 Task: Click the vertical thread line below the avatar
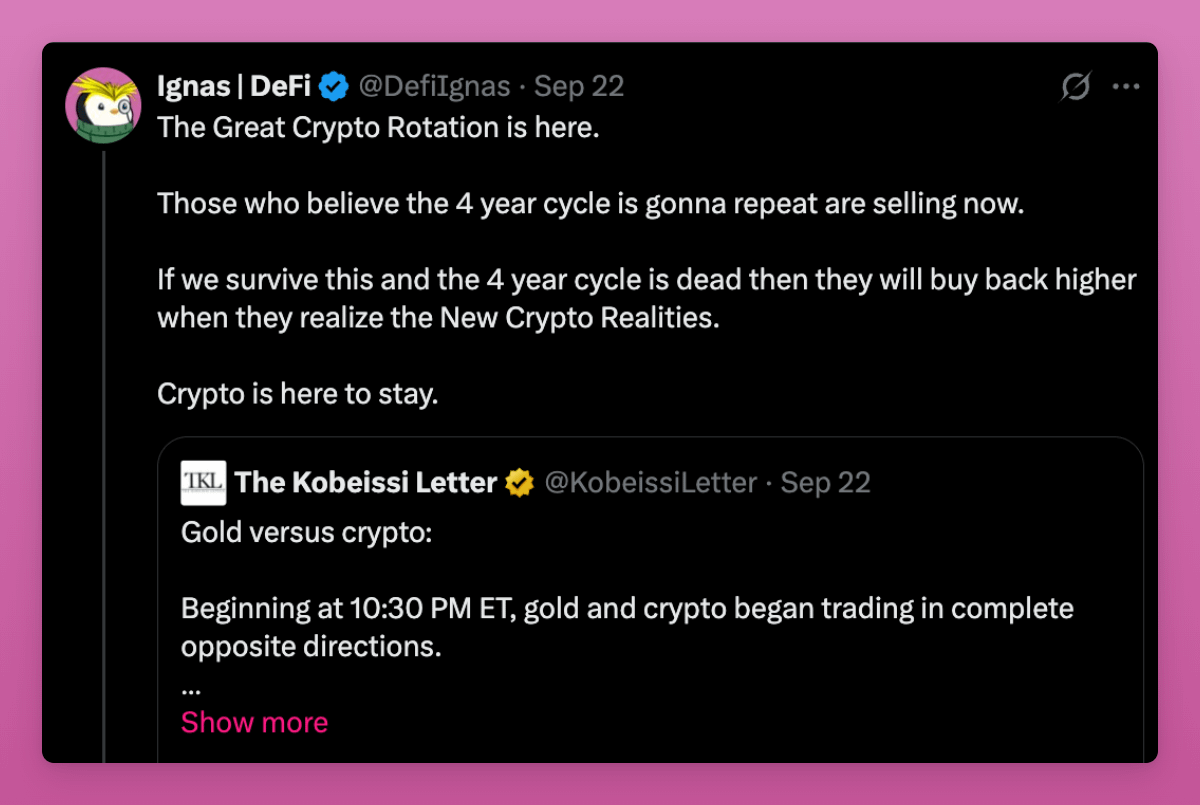pos(103,450)
